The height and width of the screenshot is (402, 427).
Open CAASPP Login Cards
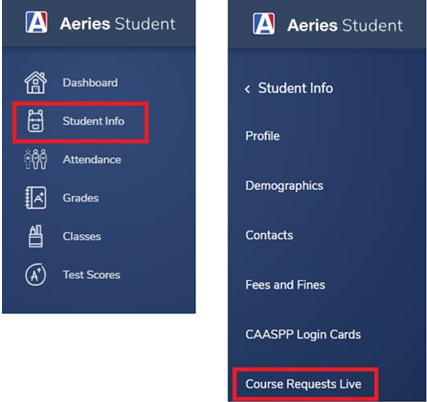point(303,335)
